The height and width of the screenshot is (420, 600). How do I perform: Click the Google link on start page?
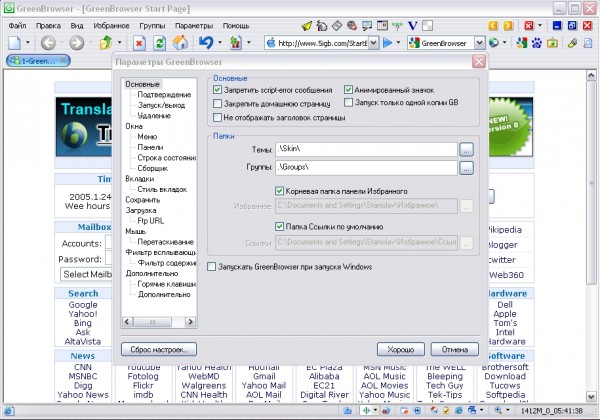[x=83, y=305]
